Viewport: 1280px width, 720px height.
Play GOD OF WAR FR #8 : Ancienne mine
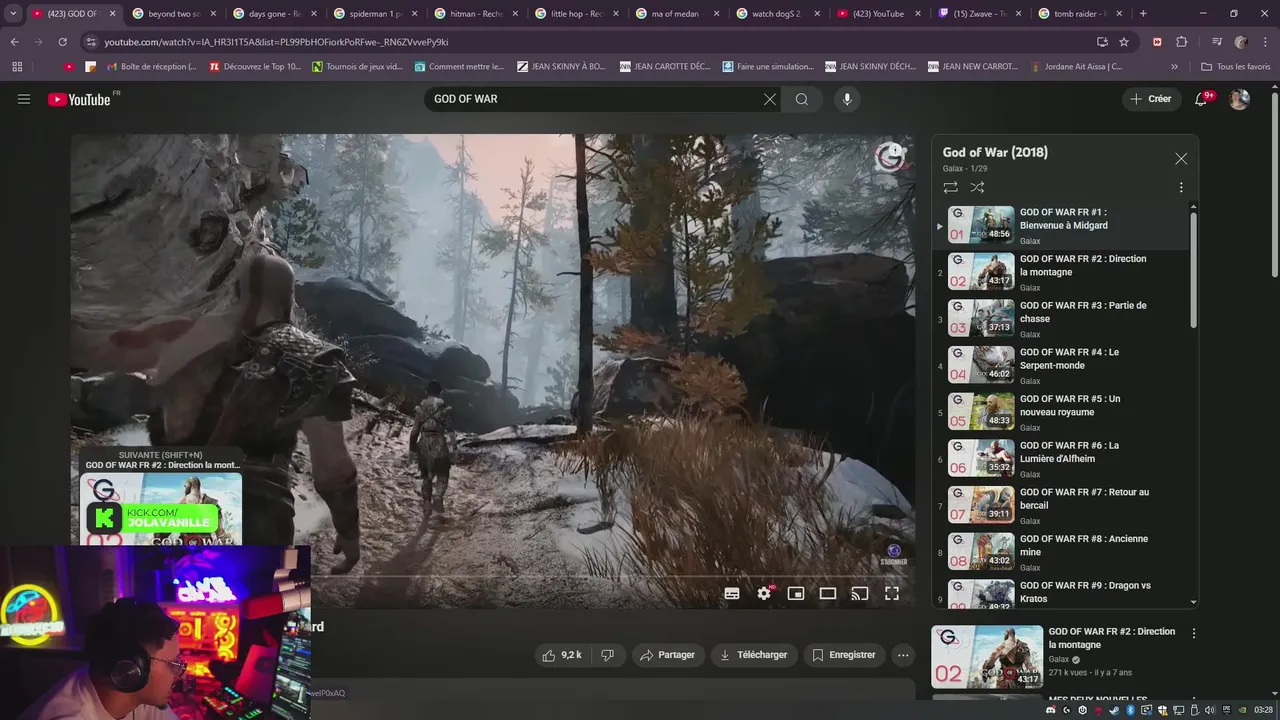[x=1062, y=552]
